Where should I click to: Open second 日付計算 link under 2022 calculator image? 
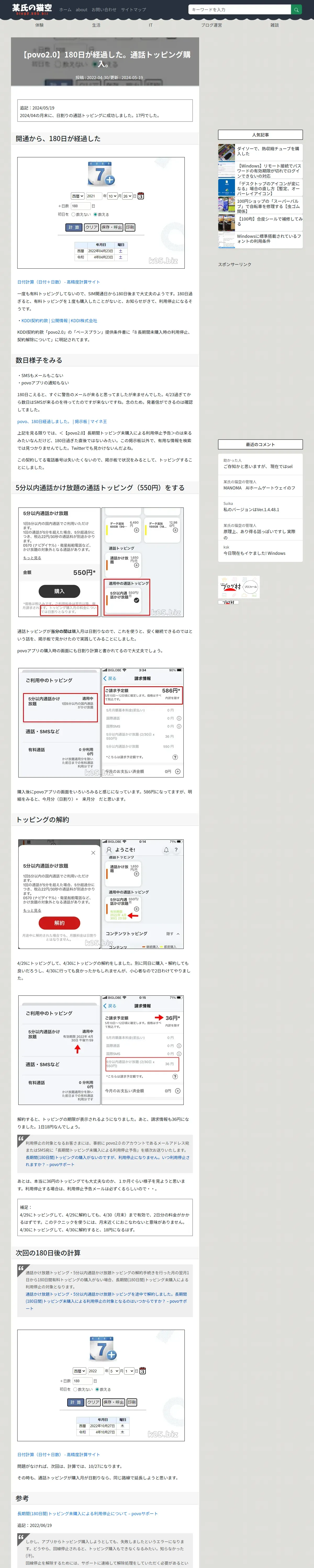(x=59, y=1455)
